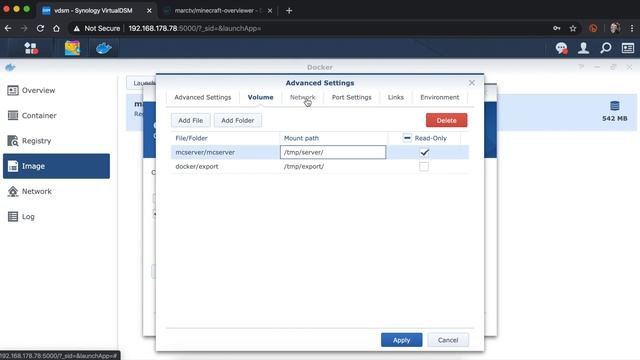640x360 pixels.
Task: Click the browser back arrow
Action: [8, 28]
